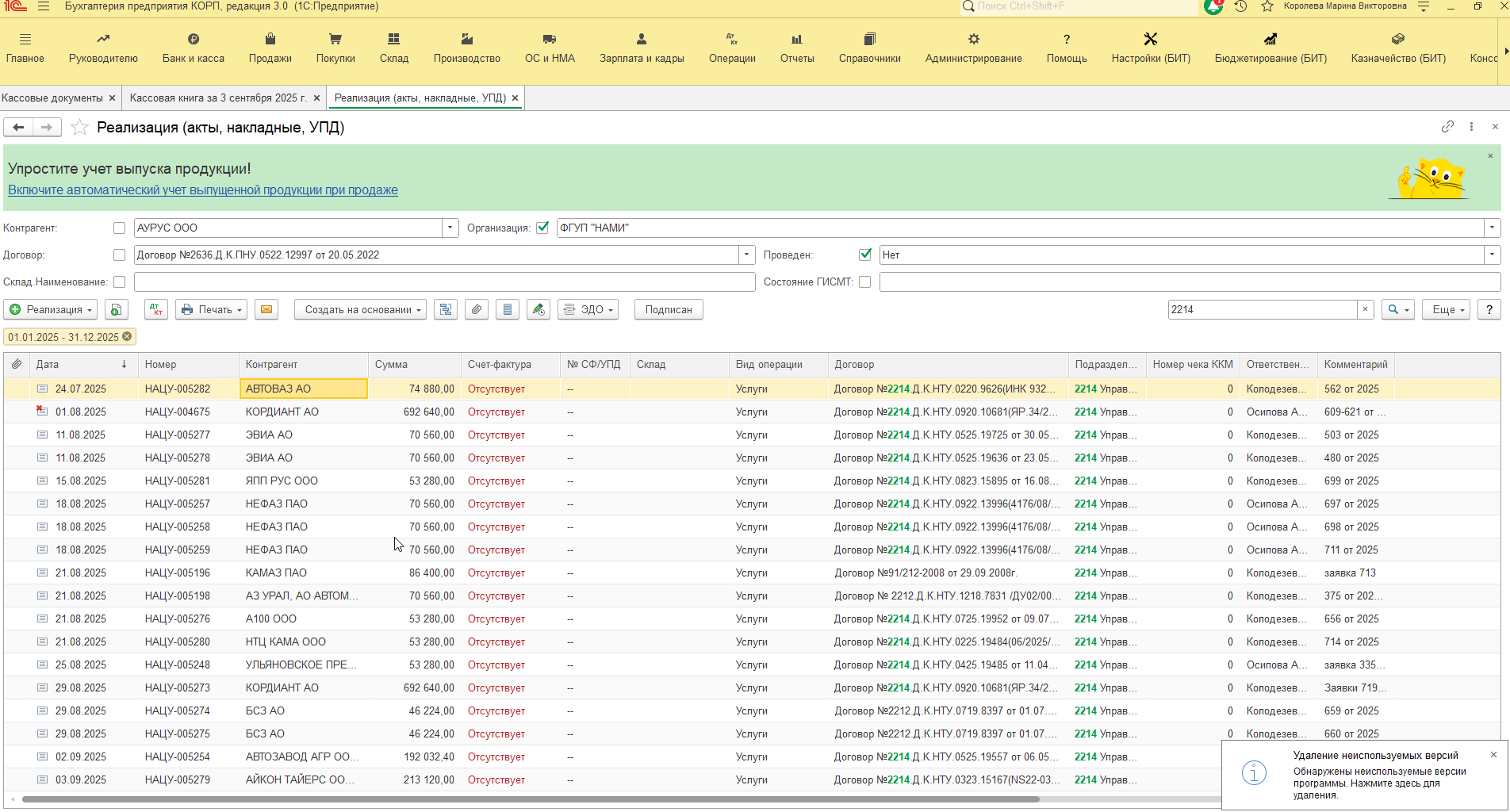Viewport: 1510px width, 812px height.
Task: Open Создать на основании dropdown
Action: pos(361,310)
